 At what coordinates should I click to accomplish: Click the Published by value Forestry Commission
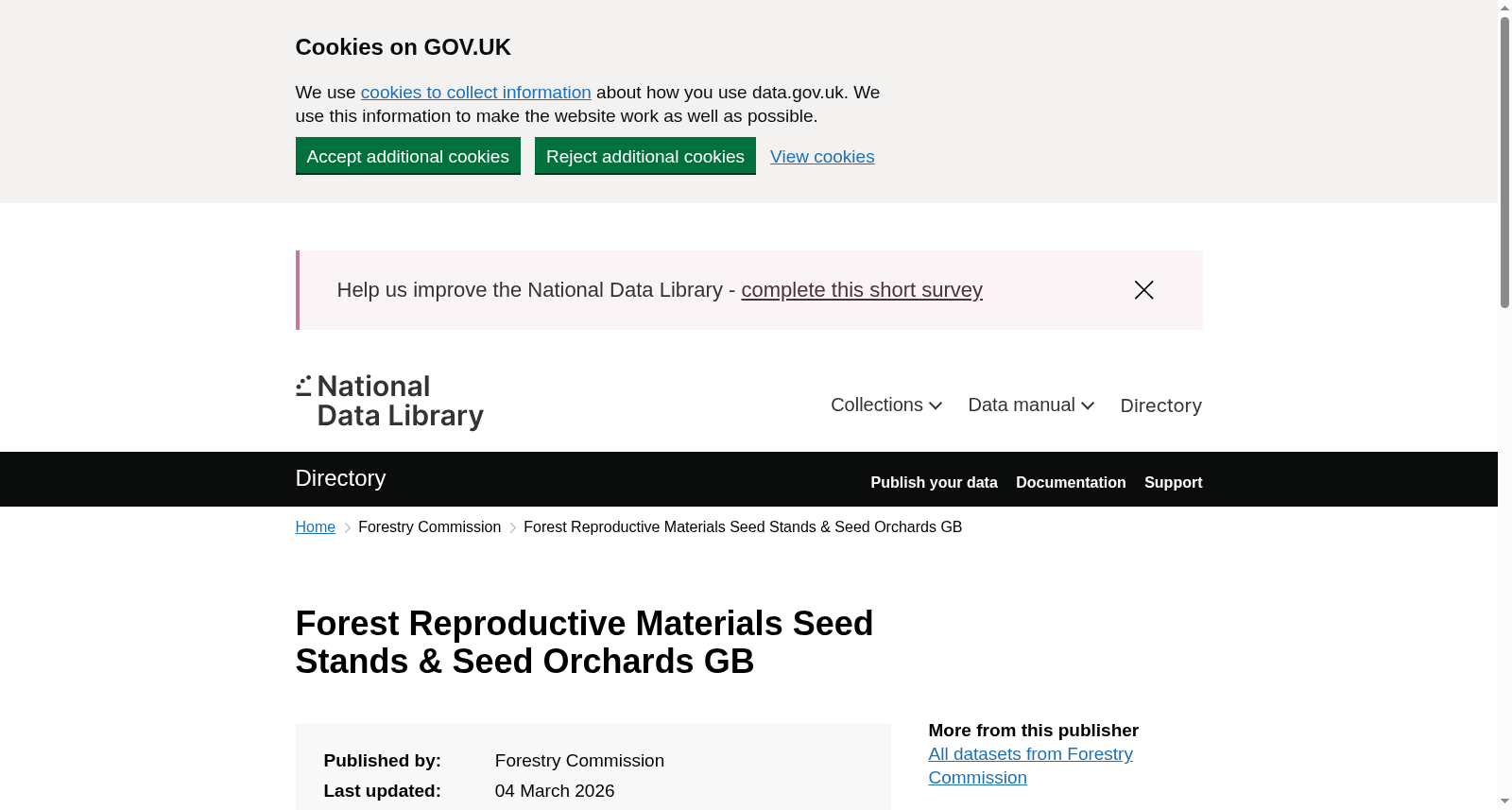[579, 761]
